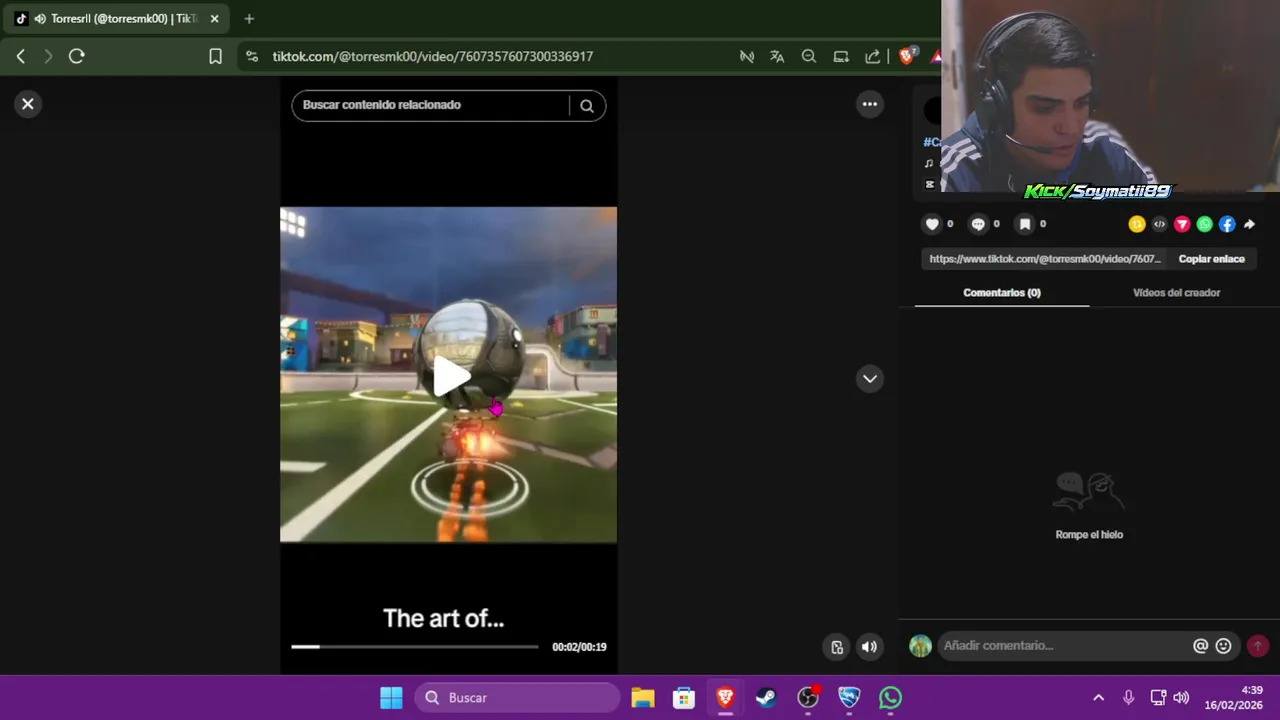1280x720 pixels.
Task: Click the tiktok.com address bar URL
Action: [x=433, y=57]
